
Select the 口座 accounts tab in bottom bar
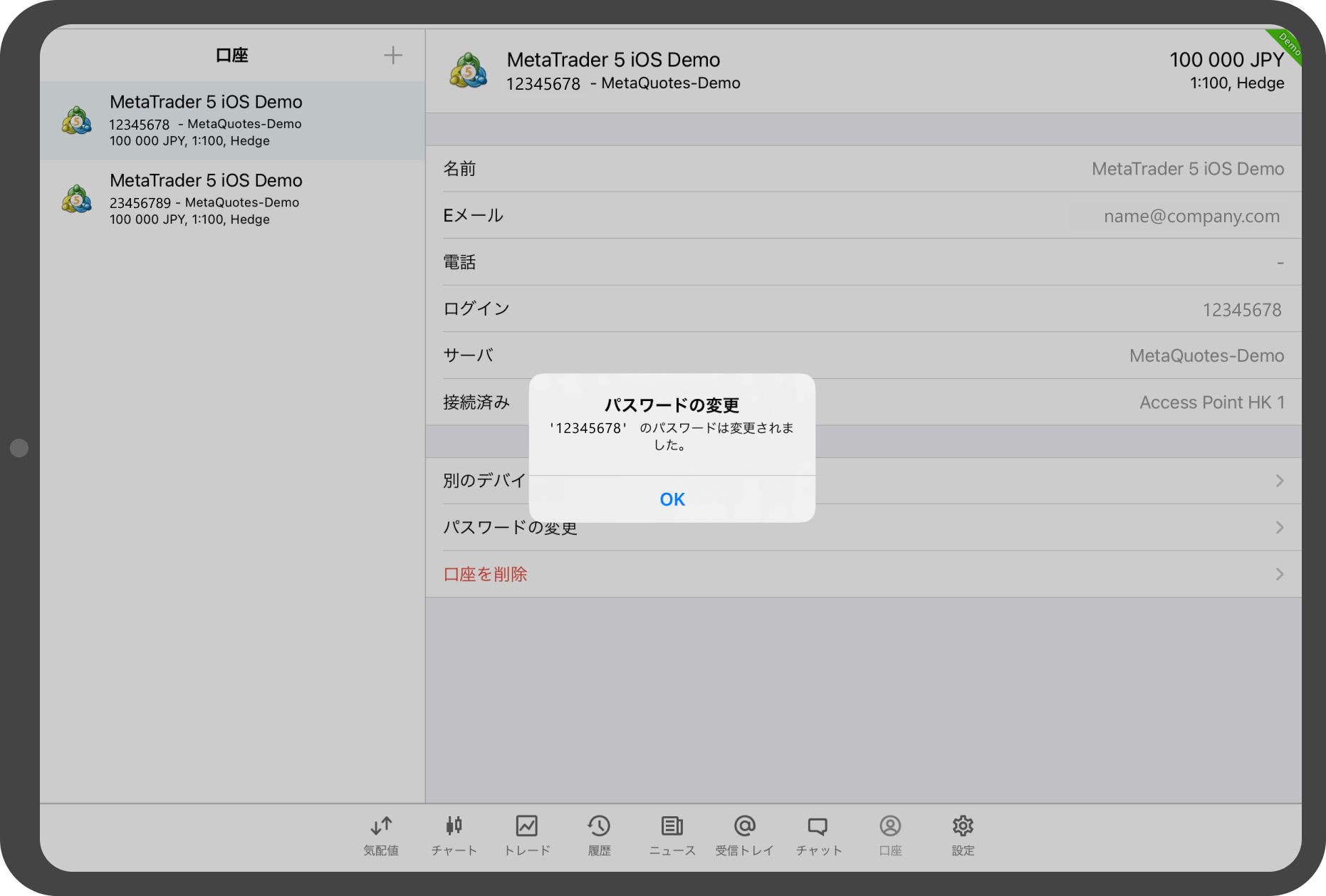click(890, 835)
